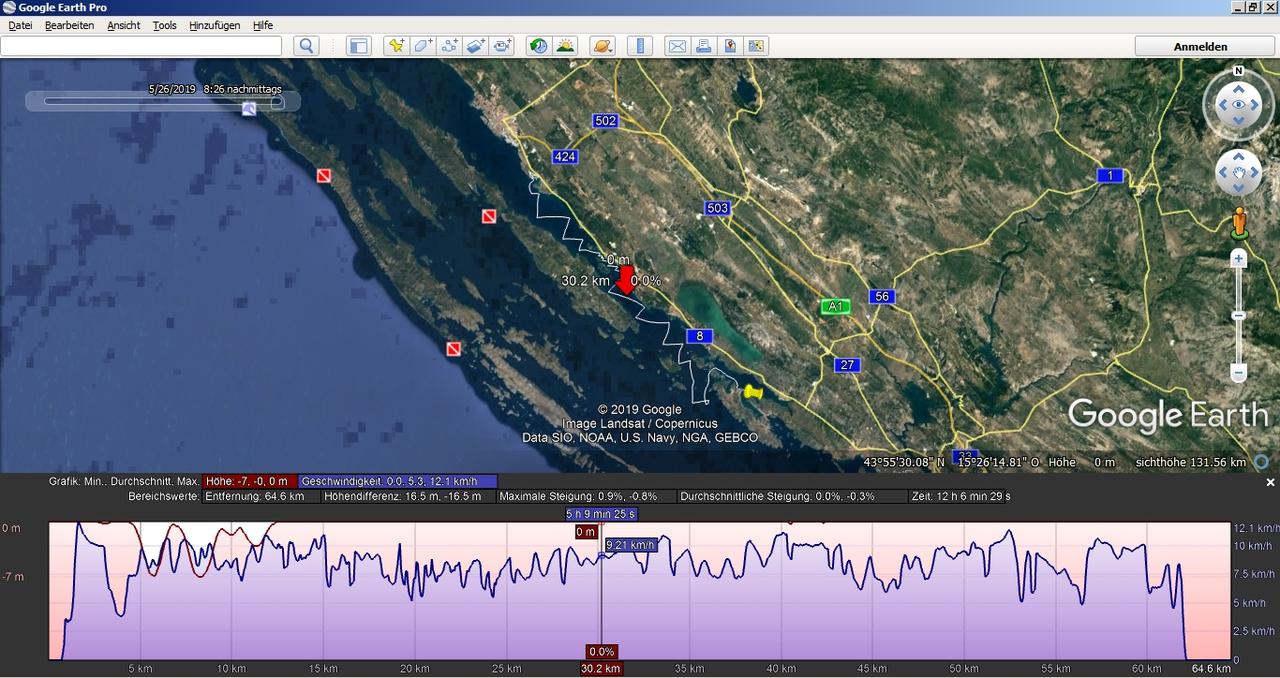Toggle the sidebar panel icon

[359, 46]
